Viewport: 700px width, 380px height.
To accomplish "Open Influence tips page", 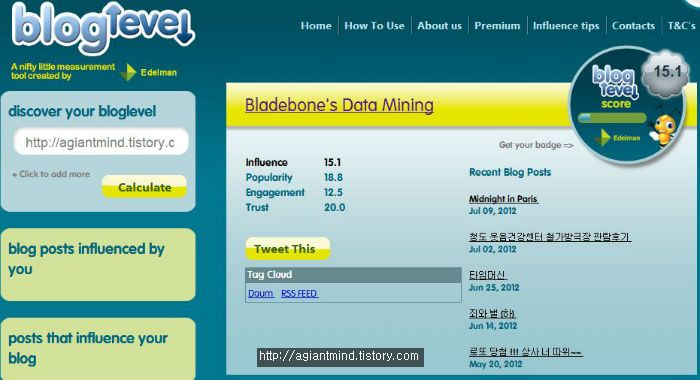I will point(566,26).
